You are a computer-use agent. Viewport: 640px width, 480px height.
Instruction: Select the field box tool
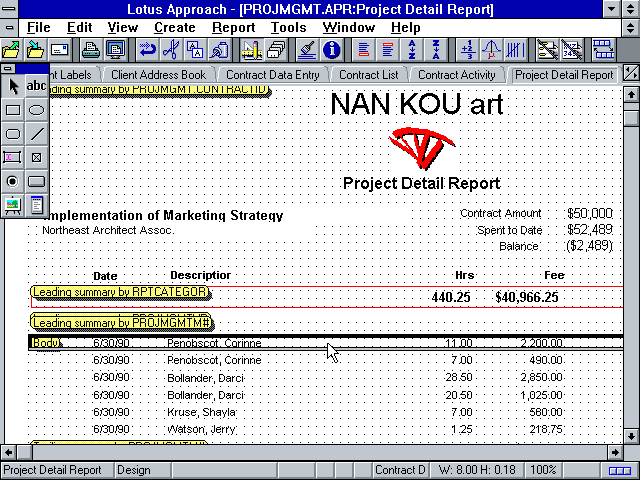click(x=13, y=158)
